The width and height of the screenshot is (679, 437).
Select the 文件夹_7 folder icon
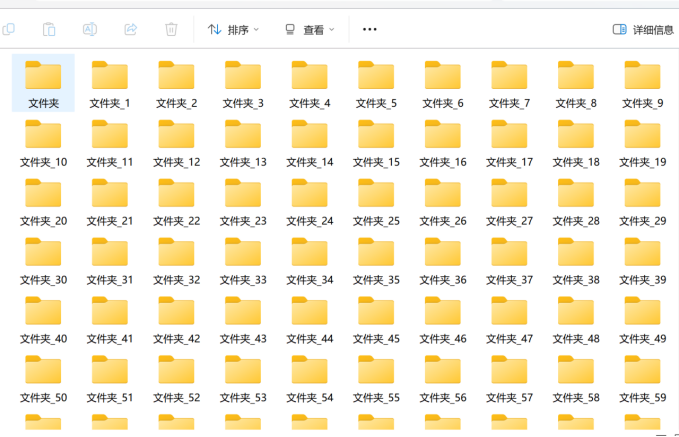tap(509, 75)
